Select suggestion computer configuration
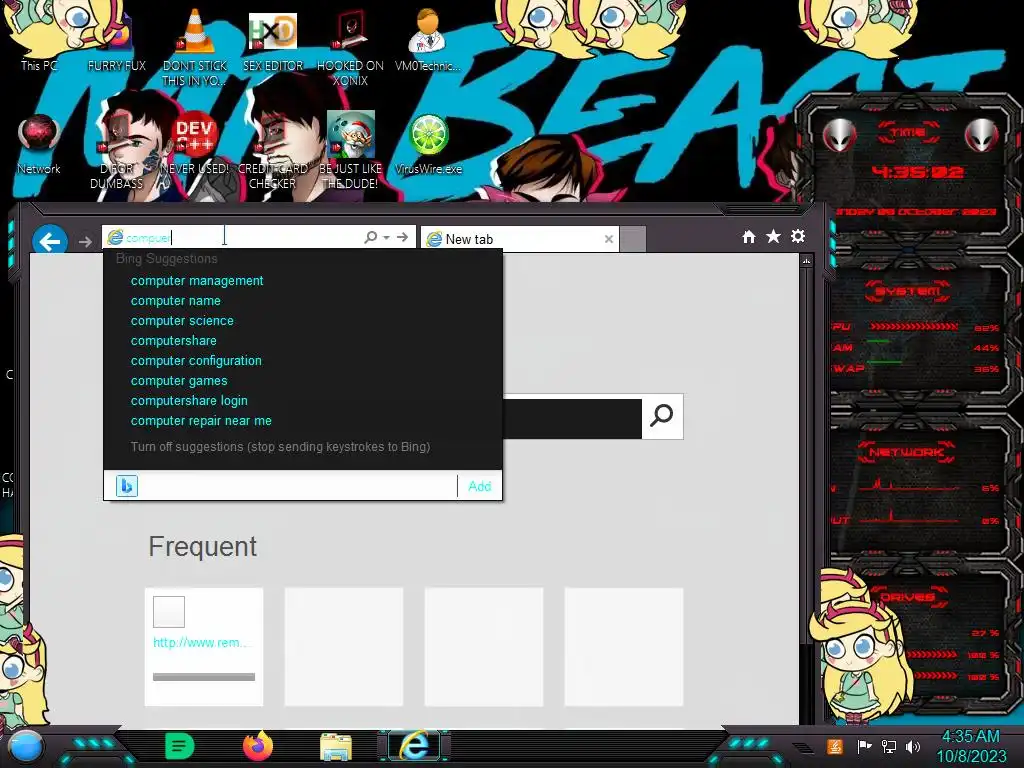The image size is (1024, 768). click(x=196, y=361)
